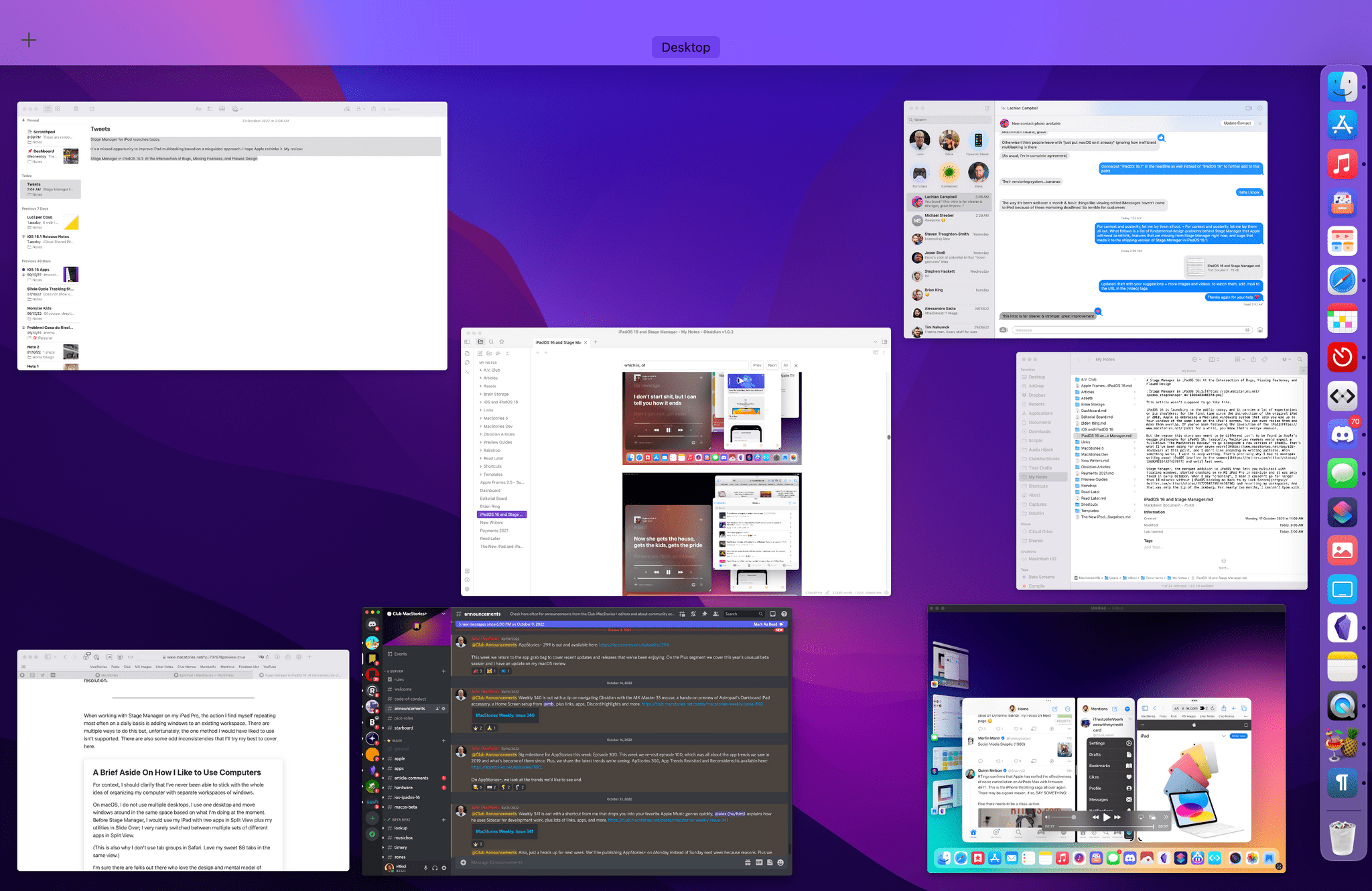Open Discord GIF picker

(x=759, y=862)
